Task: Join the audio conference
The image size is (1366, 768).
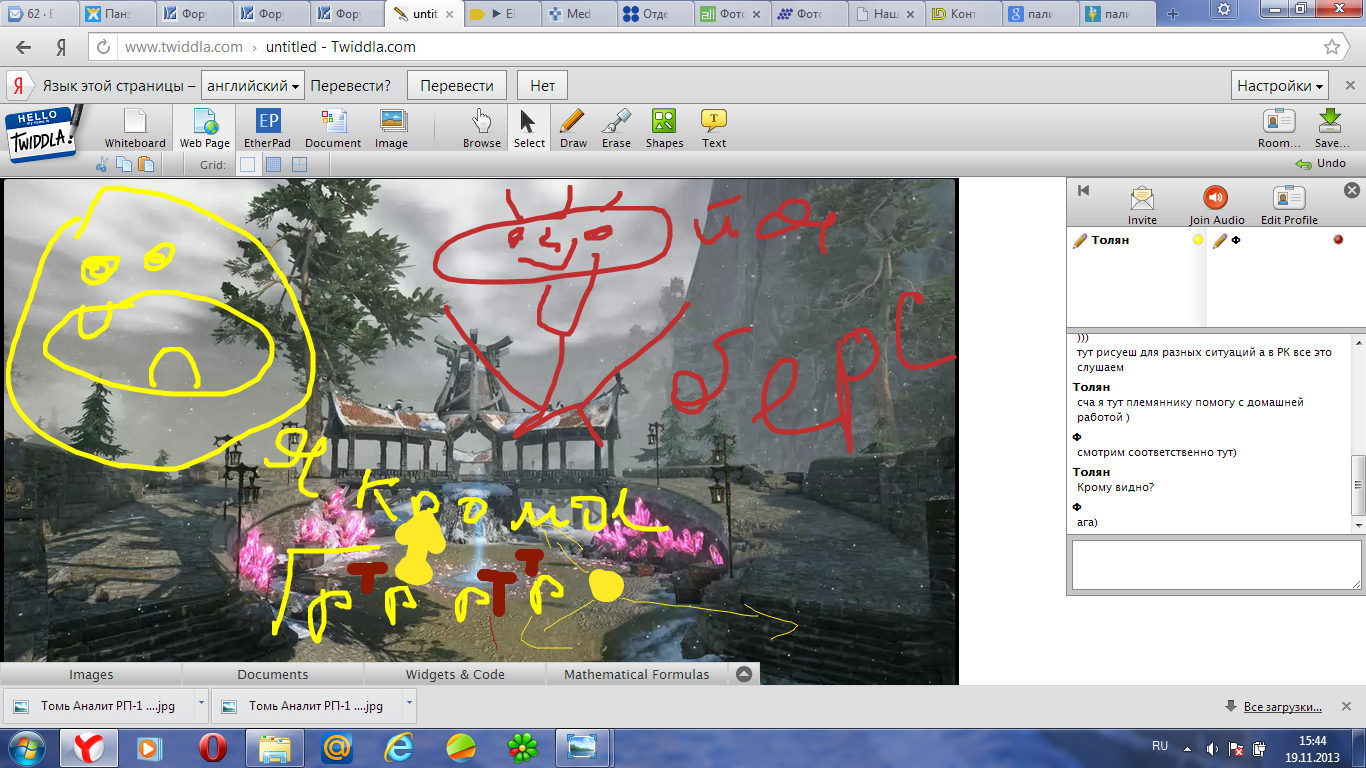Action: (x=1216, y=205)
